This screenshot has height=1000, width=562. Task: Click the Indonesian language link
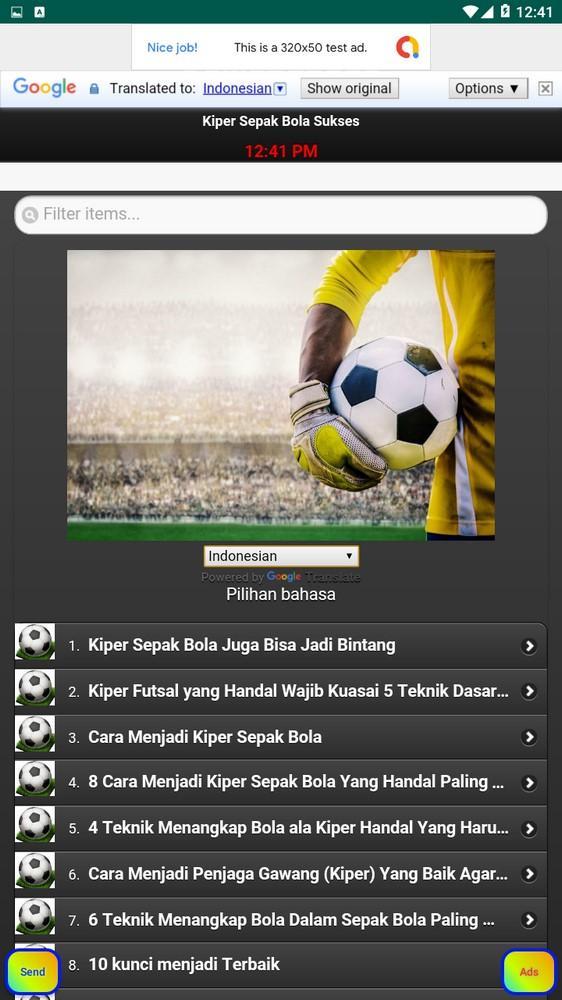pos(237,89)
